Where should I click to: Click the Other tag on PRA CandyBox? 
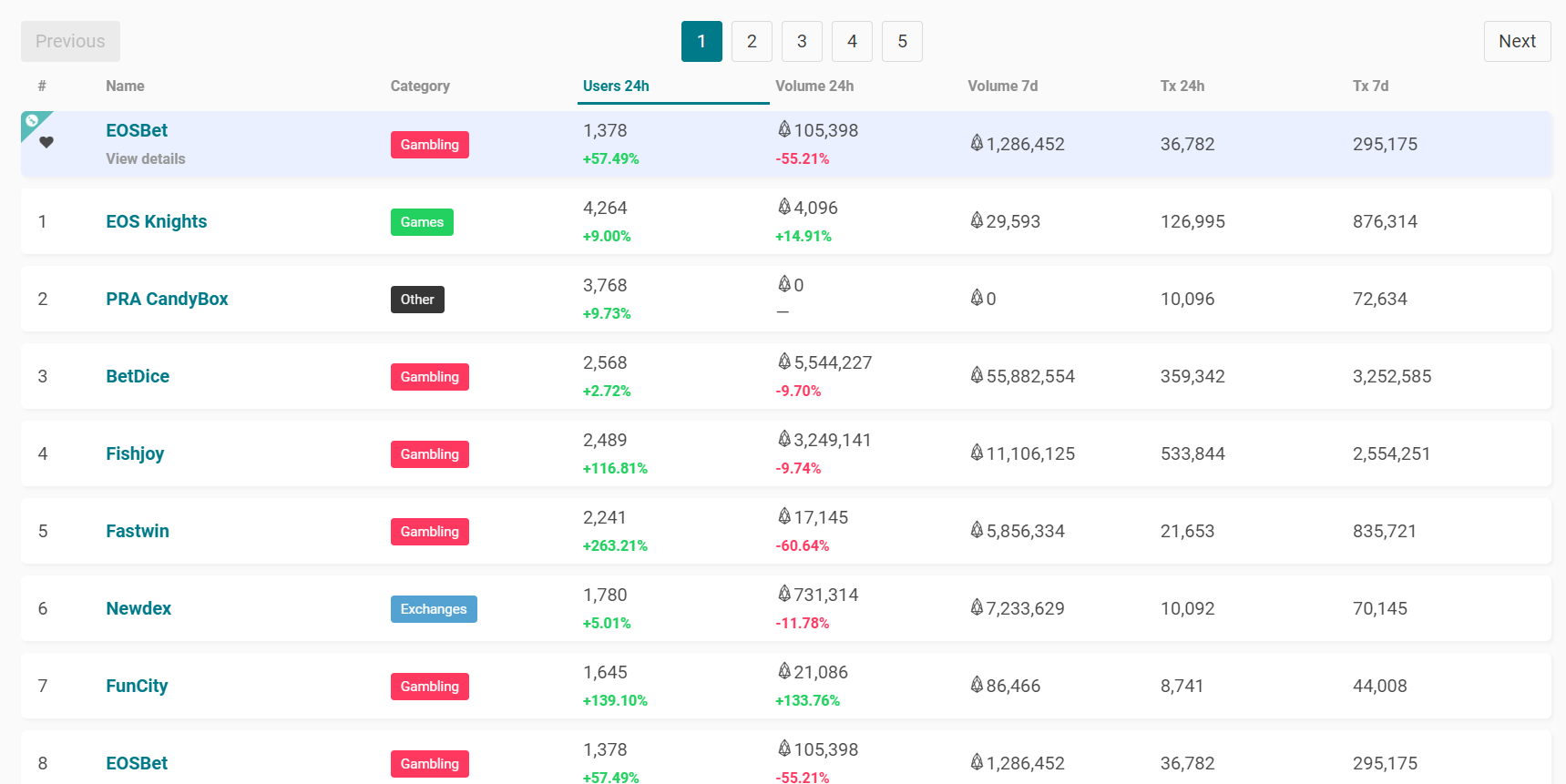[417, 300]
